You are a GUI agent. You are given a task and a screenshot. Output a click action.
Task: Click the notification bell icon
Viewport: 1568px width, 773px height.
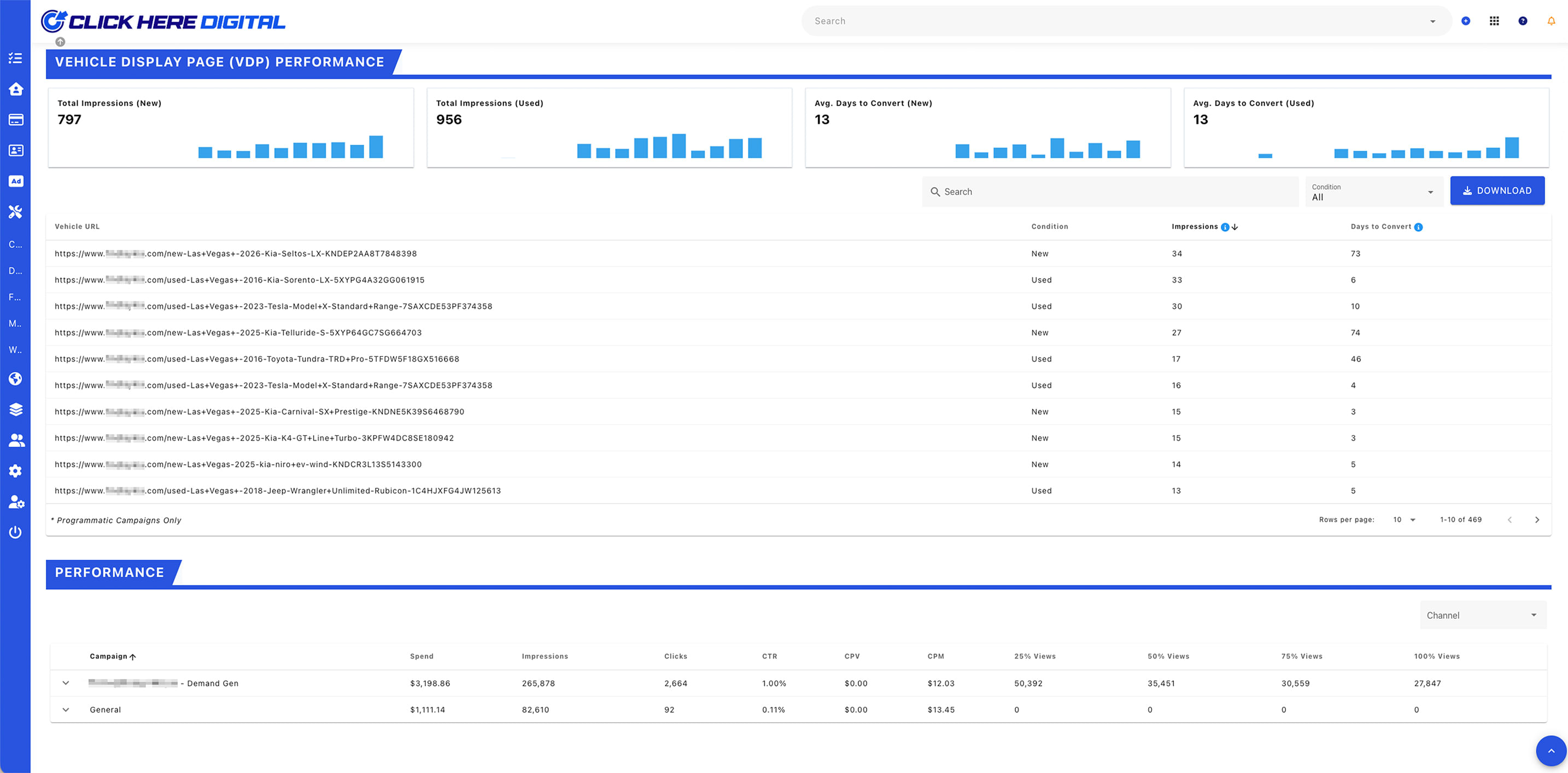(1551, 21)
